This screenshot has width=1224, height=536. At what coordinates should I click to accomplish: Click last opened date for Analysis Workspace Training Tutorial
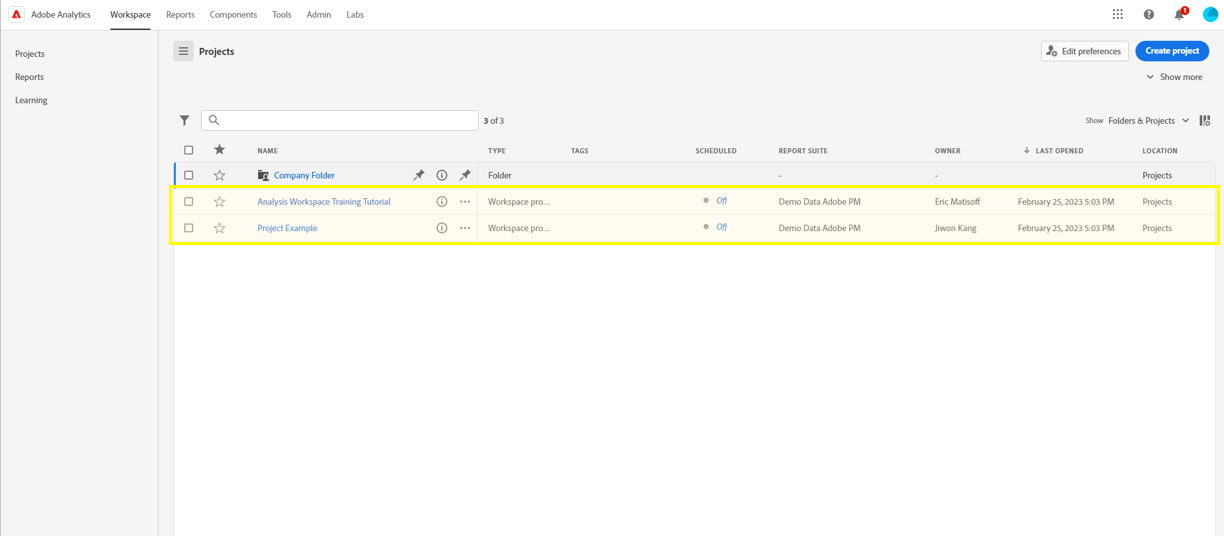click(x=1066, y=202)
